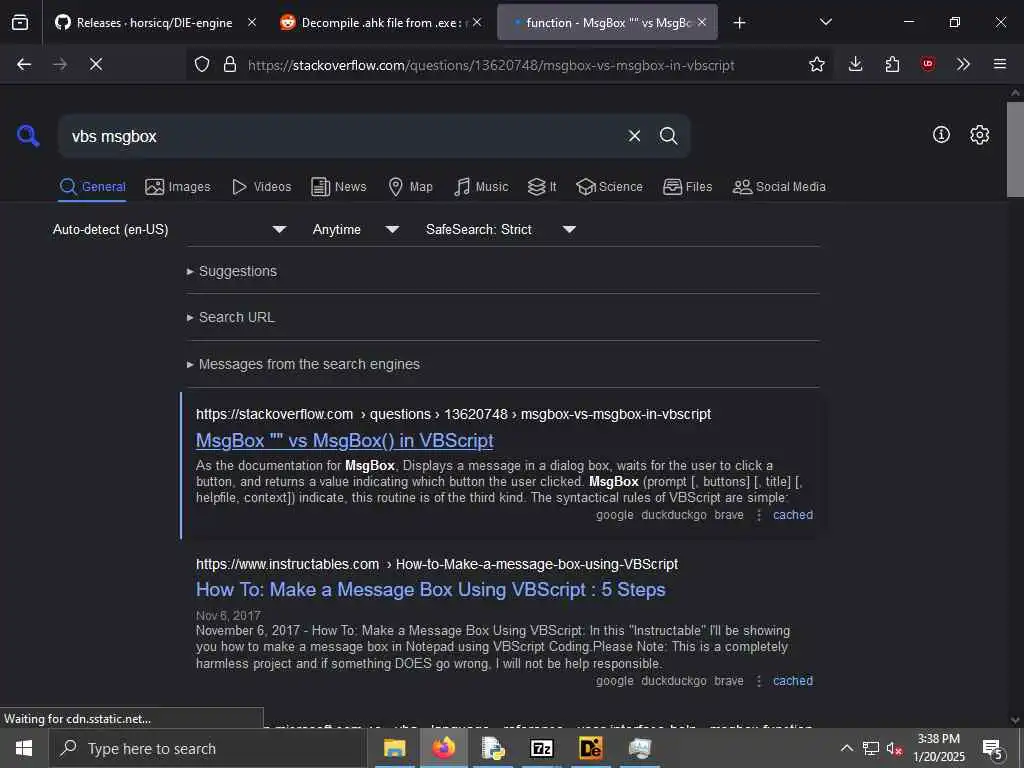Stop loading the page
The image size is (1024, 768).
pos(96,64)
